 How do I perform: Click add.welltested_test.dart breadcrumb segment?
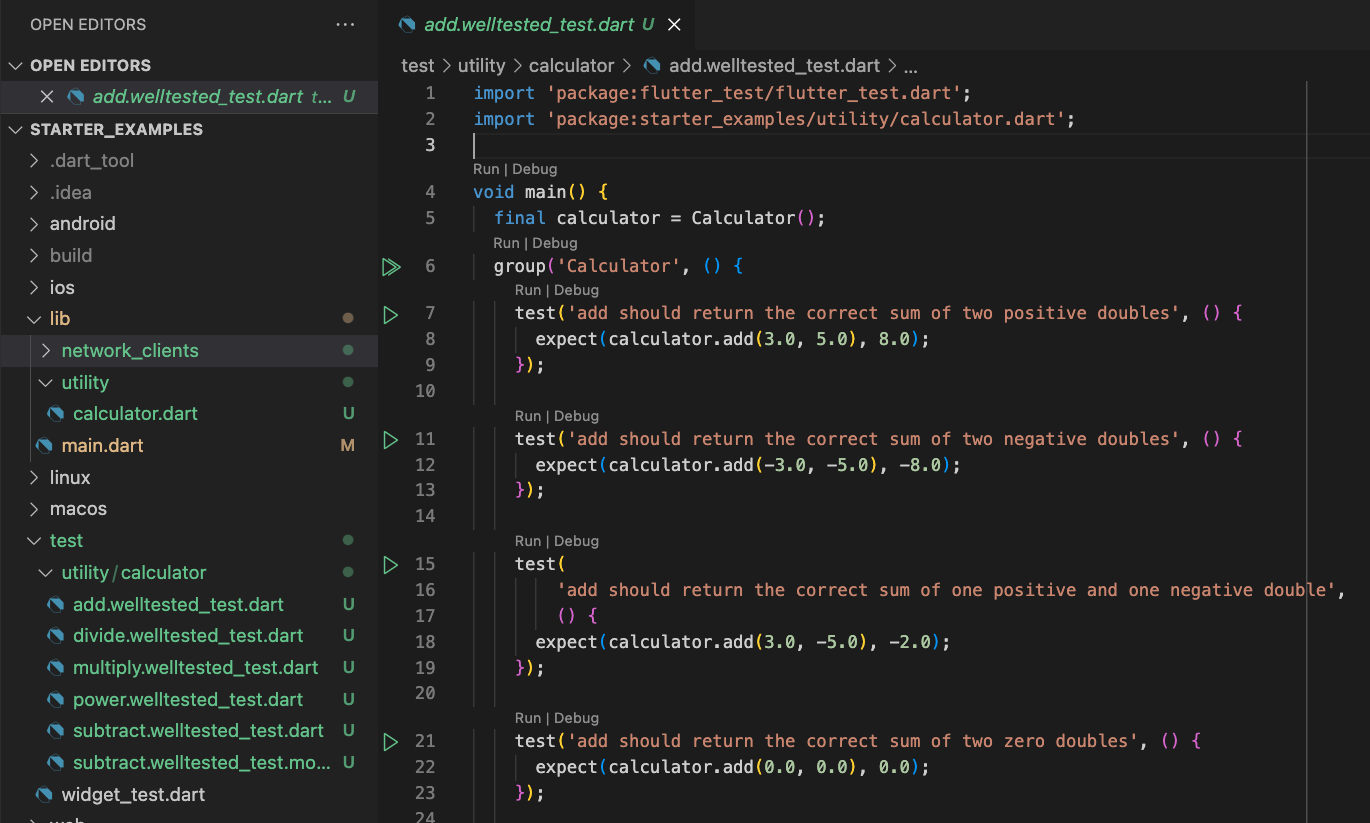[x=774, y=66]
